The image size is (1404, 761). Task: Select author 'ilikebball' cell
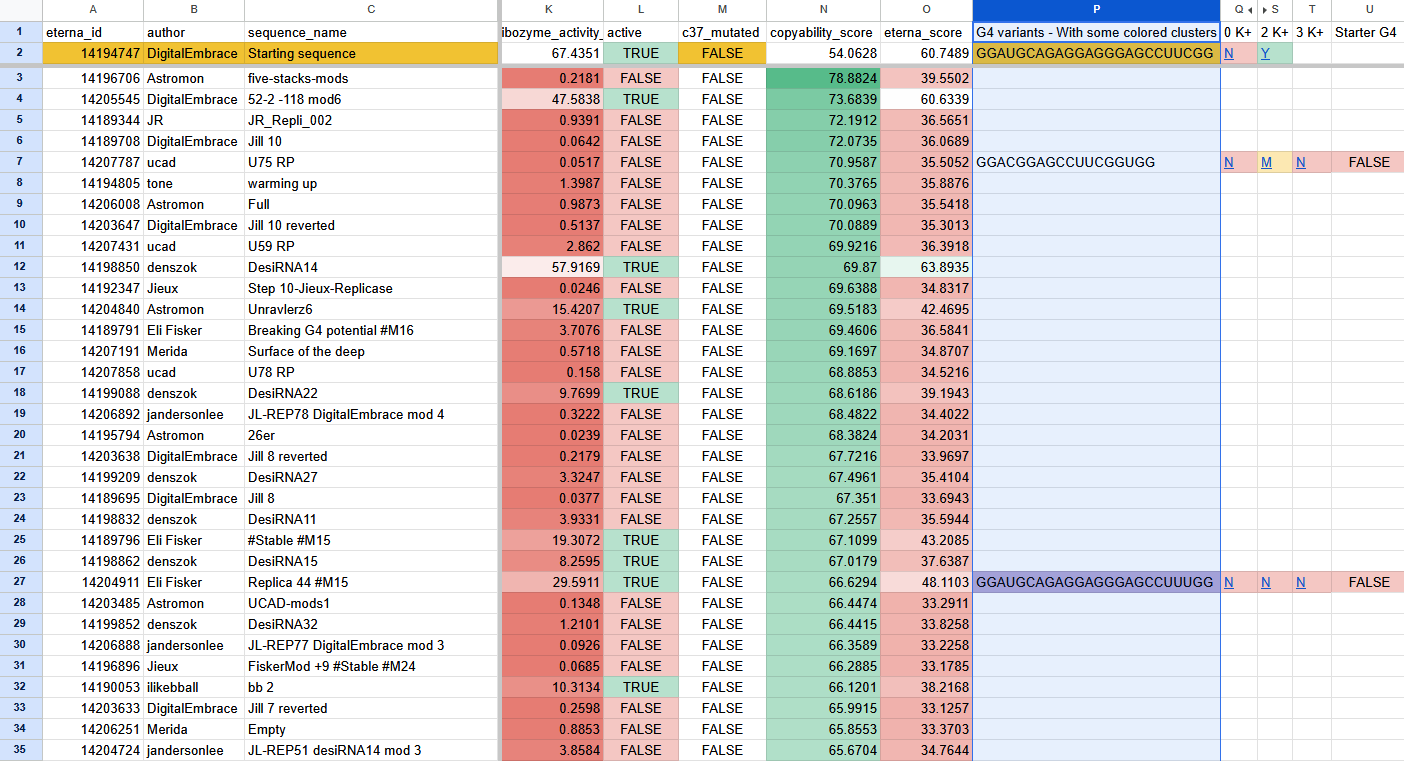[193, 687]
